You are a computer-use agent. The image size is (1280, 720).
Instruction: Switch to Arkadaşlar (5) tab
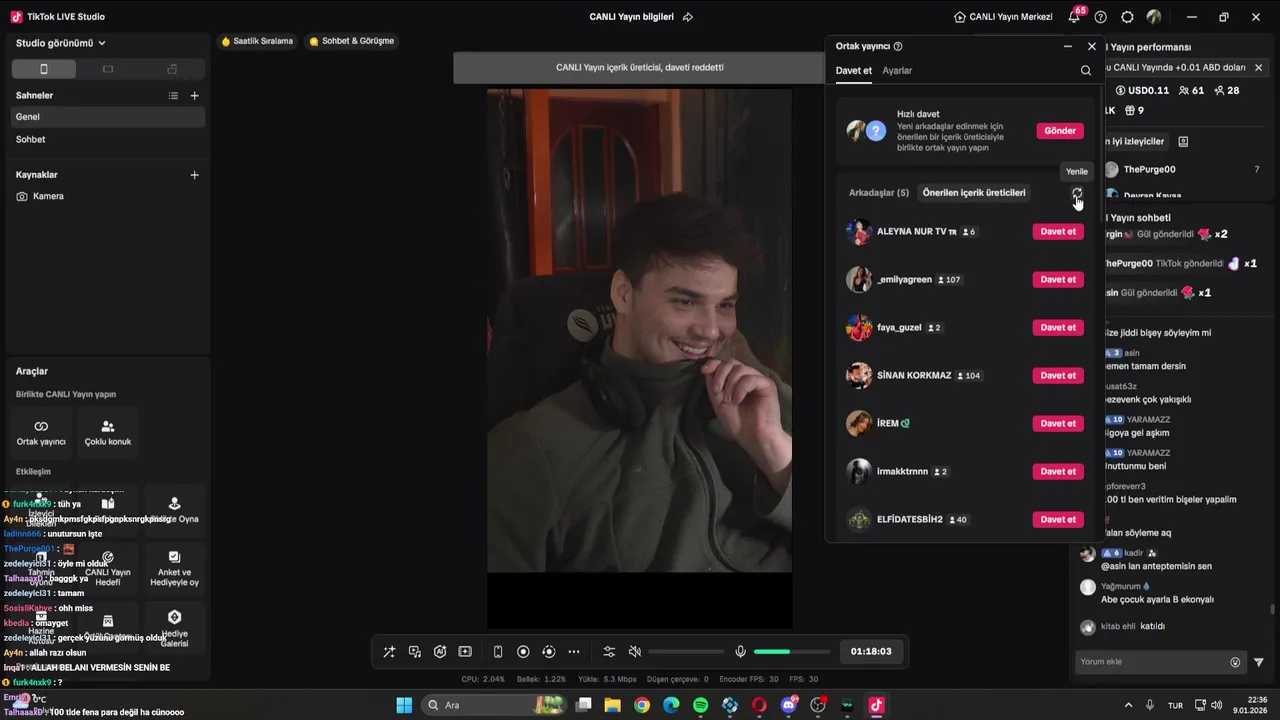[x=879, y=193]
